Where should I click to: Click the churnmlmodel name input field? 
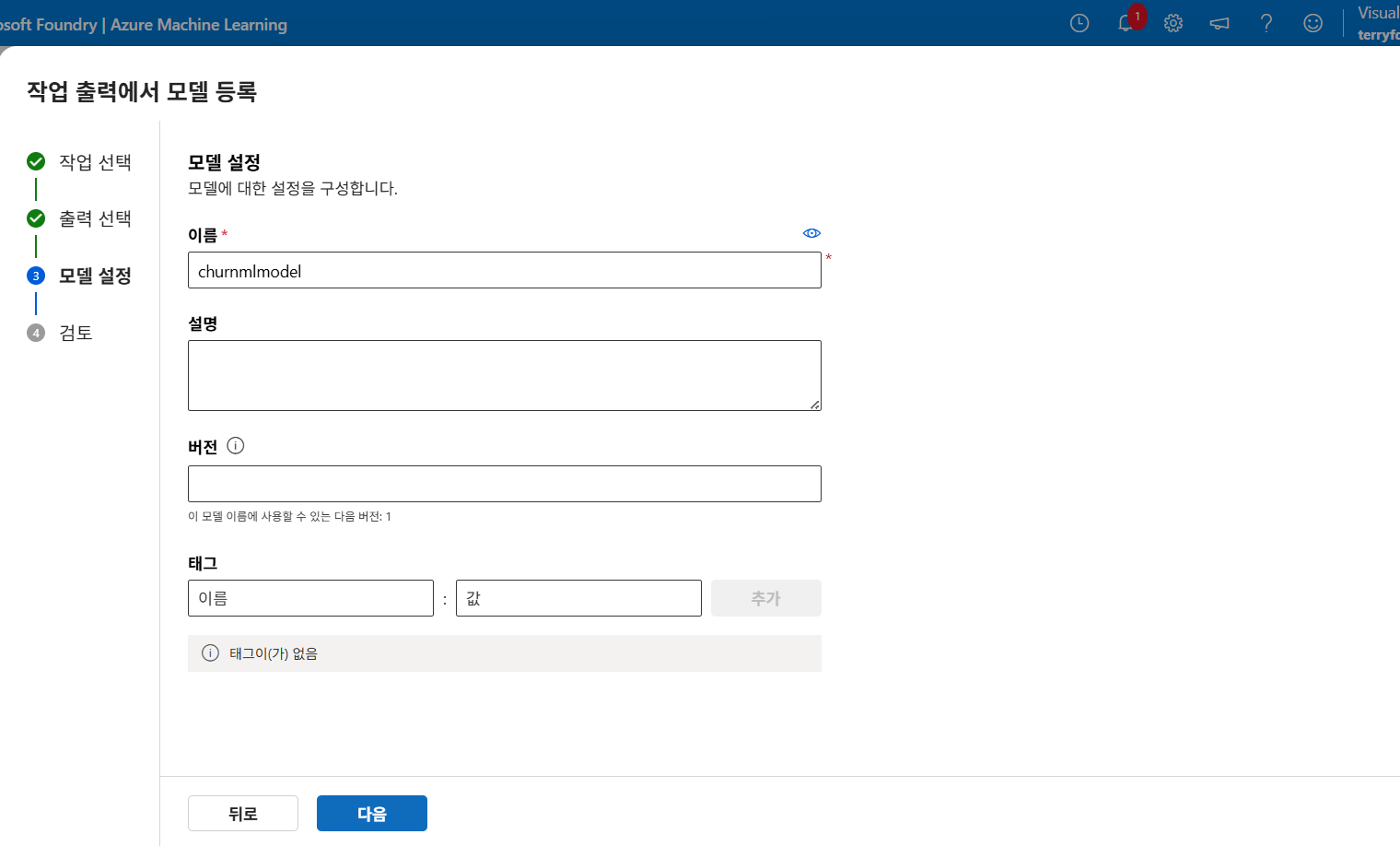pyautogui.click(x=504, y=270)
